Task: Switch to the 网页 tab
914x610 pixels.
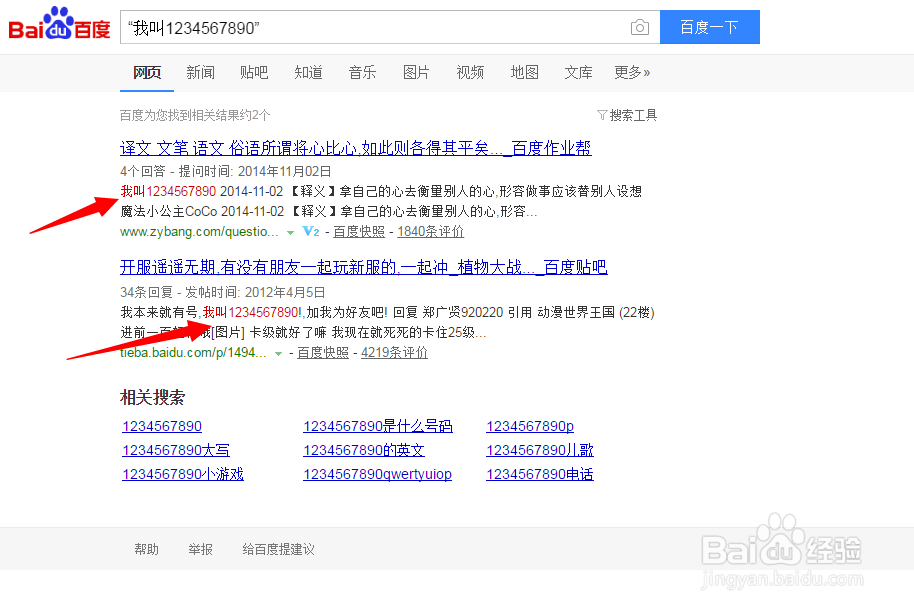Action: 147,72
